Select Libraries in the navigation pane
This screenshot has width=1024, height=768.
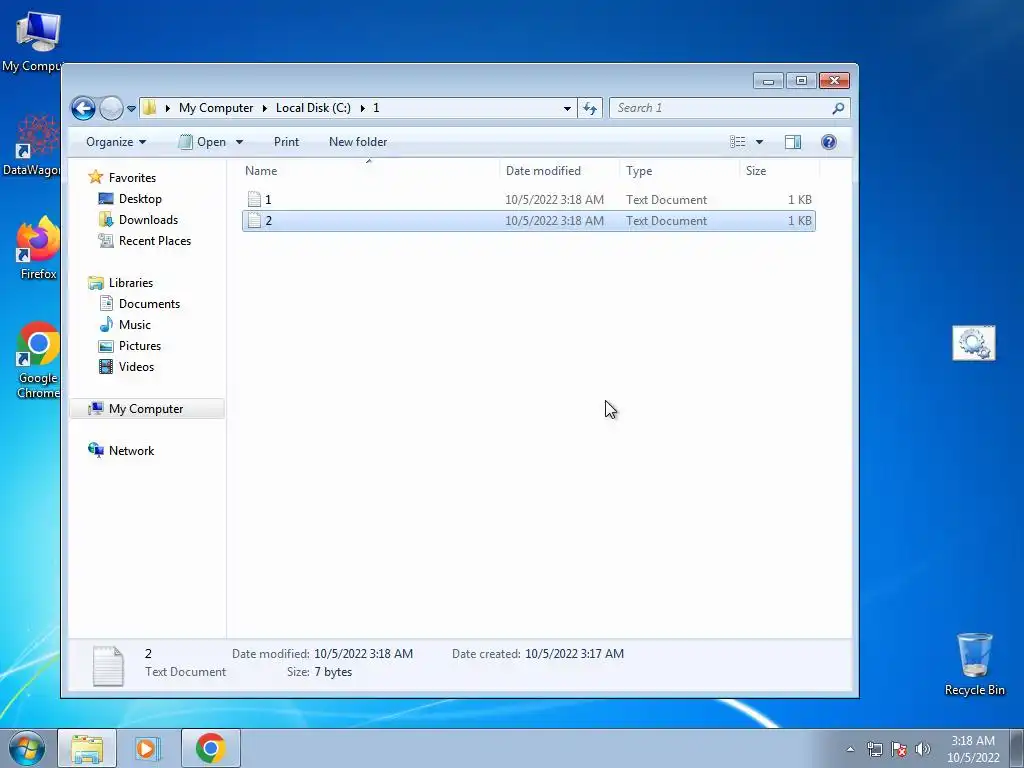[131, 283]
